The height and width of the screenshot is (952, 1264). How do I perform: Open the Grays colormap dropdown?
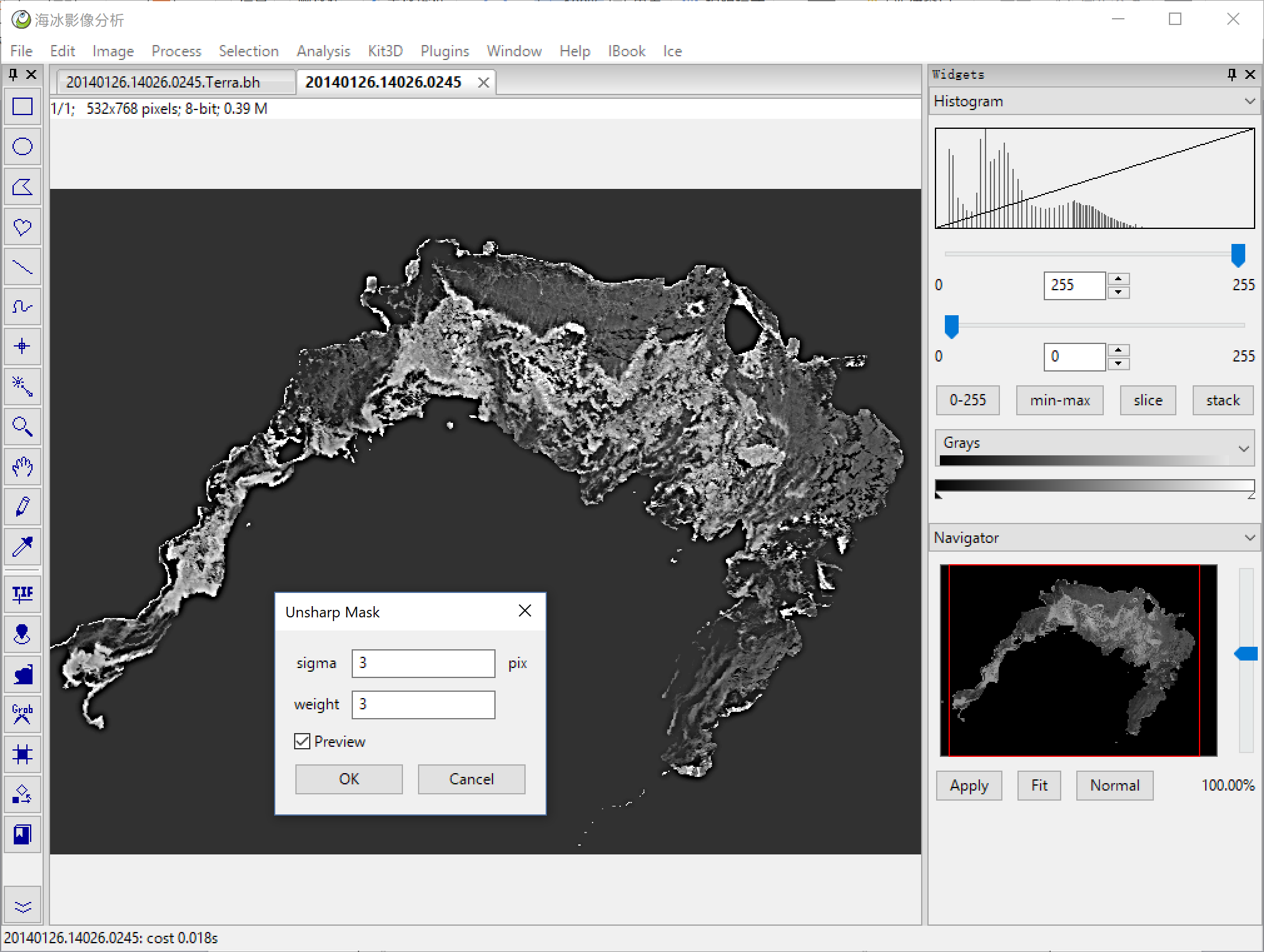pyautogui.click(x=1243, y=448)
